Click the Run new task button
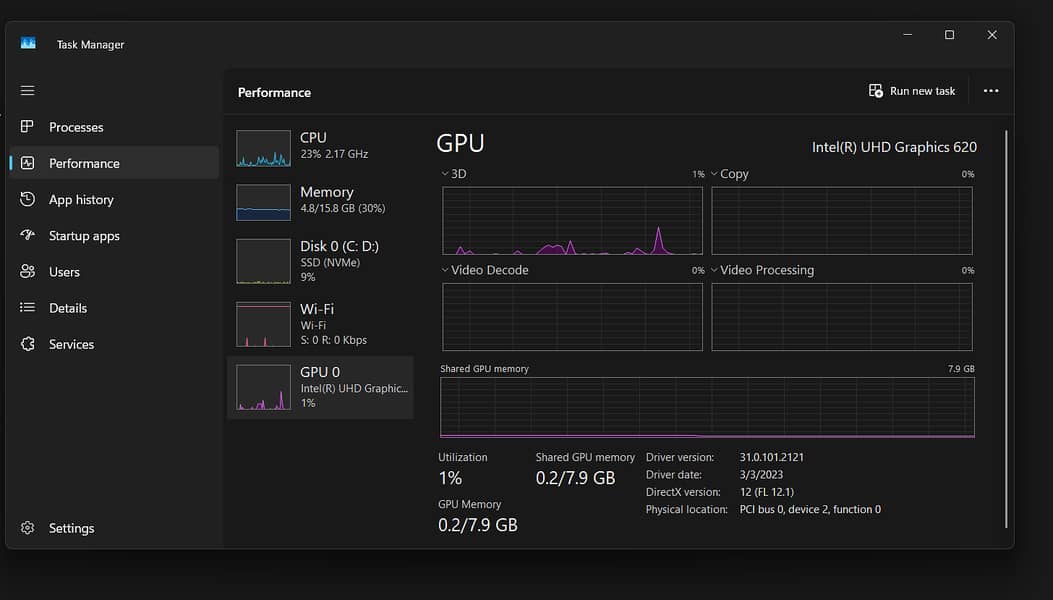This screenshot has width=1053, height=600. point(912,91)
